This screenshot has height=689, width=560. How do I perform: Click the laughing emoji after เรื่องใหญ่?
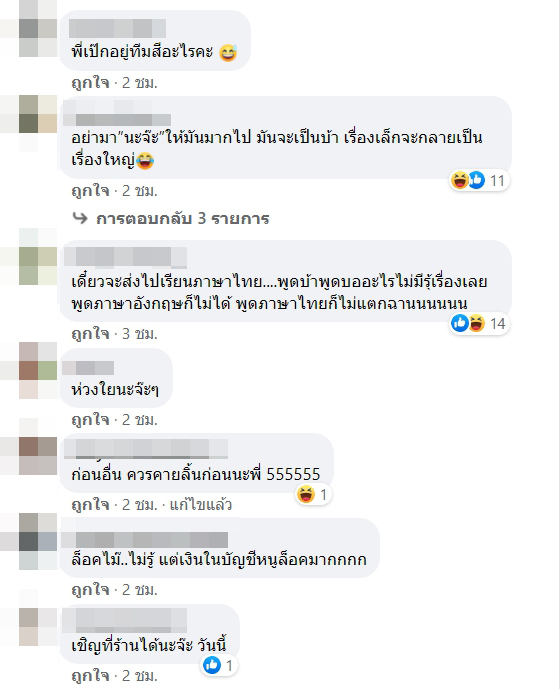coord(145,161)
